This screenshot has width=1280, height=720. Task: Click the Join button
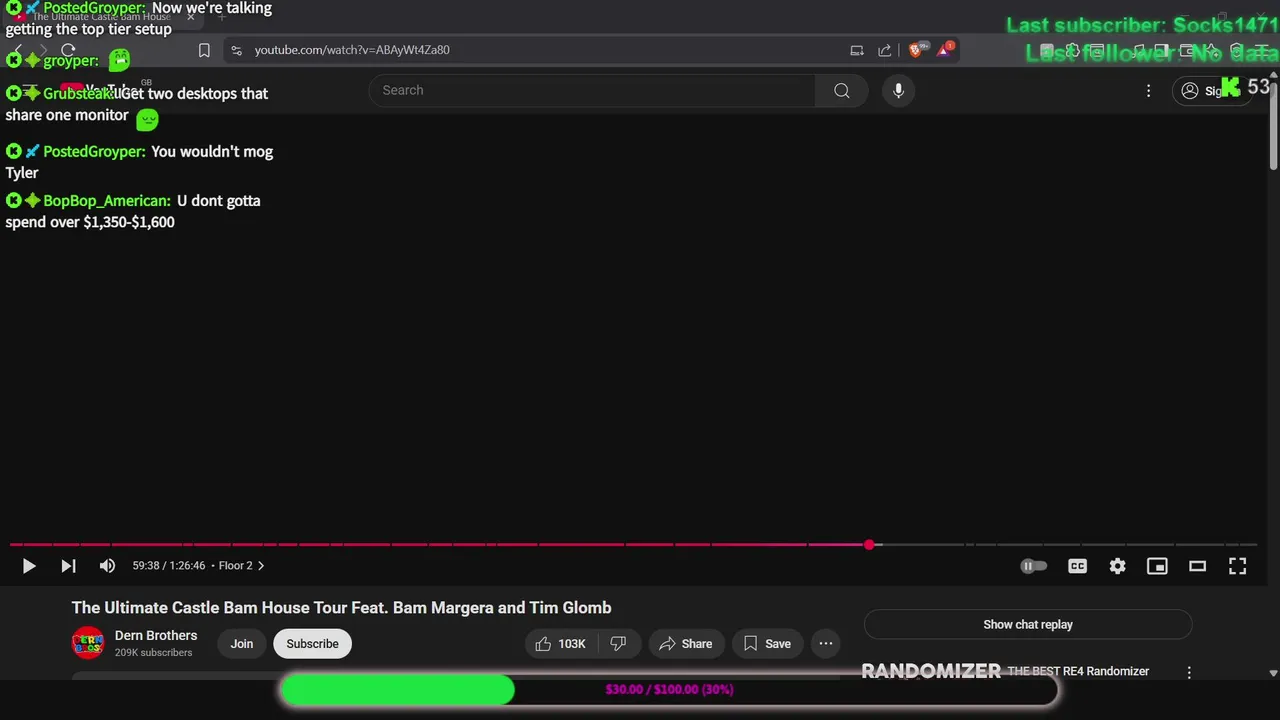242,644
